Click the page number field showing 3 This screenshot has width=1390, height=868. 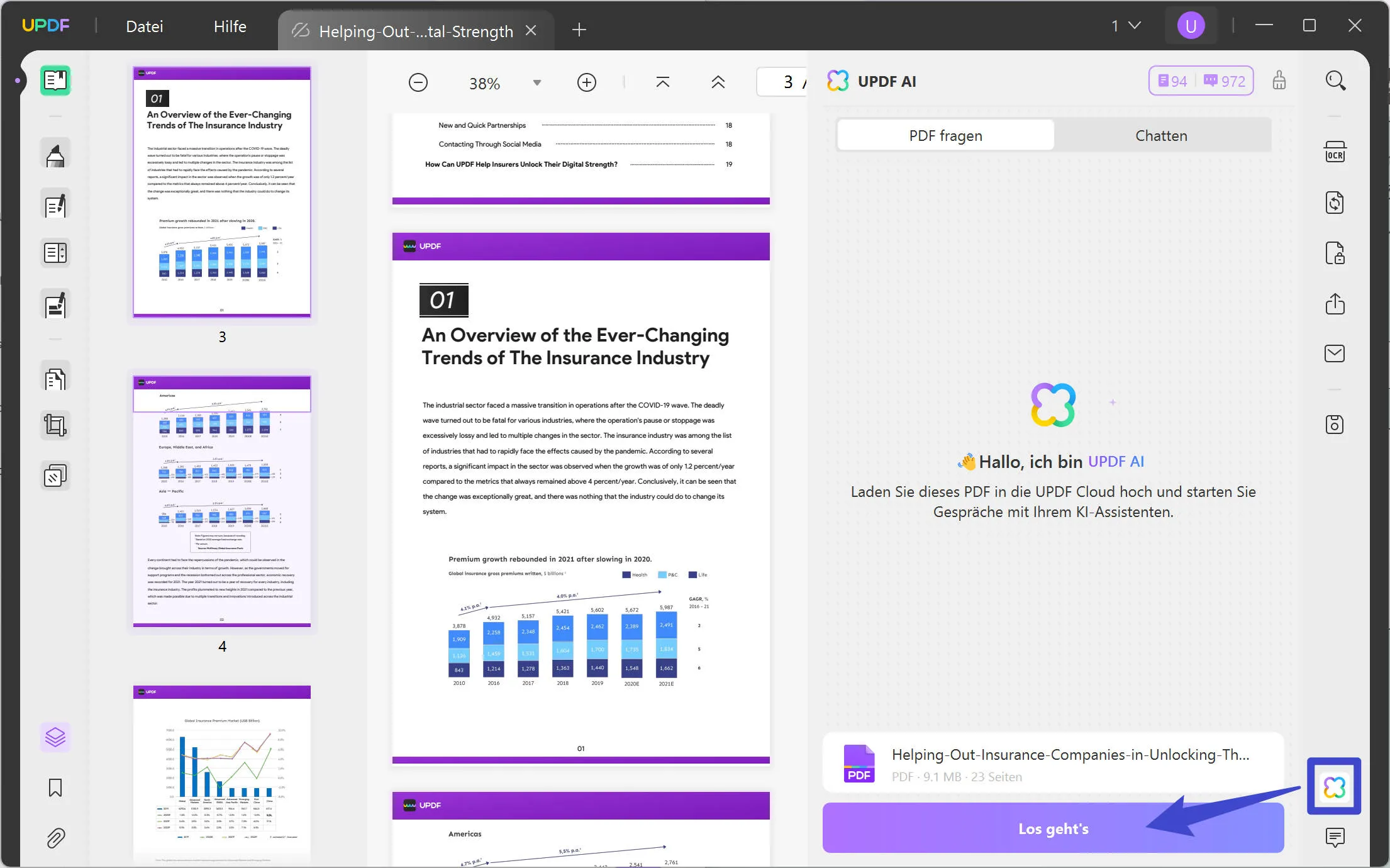pyautogui.click(x=781, y=82)
